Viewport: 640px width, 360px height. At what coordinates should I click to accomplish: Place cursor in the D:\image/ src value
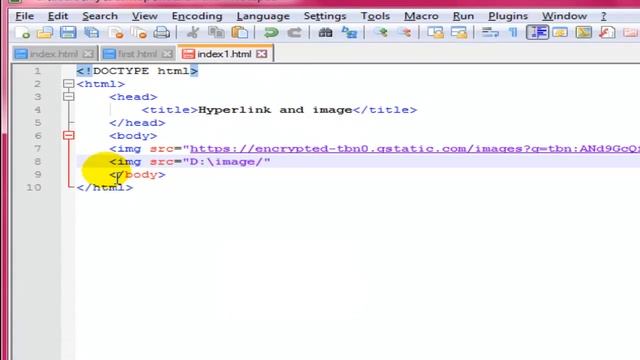tap(226, 162)
